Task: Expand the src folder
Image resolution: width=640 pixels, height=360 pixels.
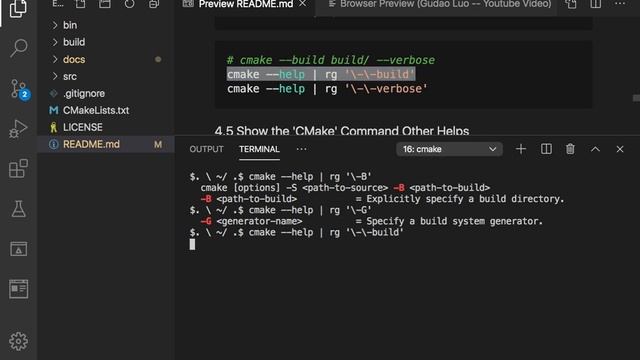Action: tap(70, 76)
